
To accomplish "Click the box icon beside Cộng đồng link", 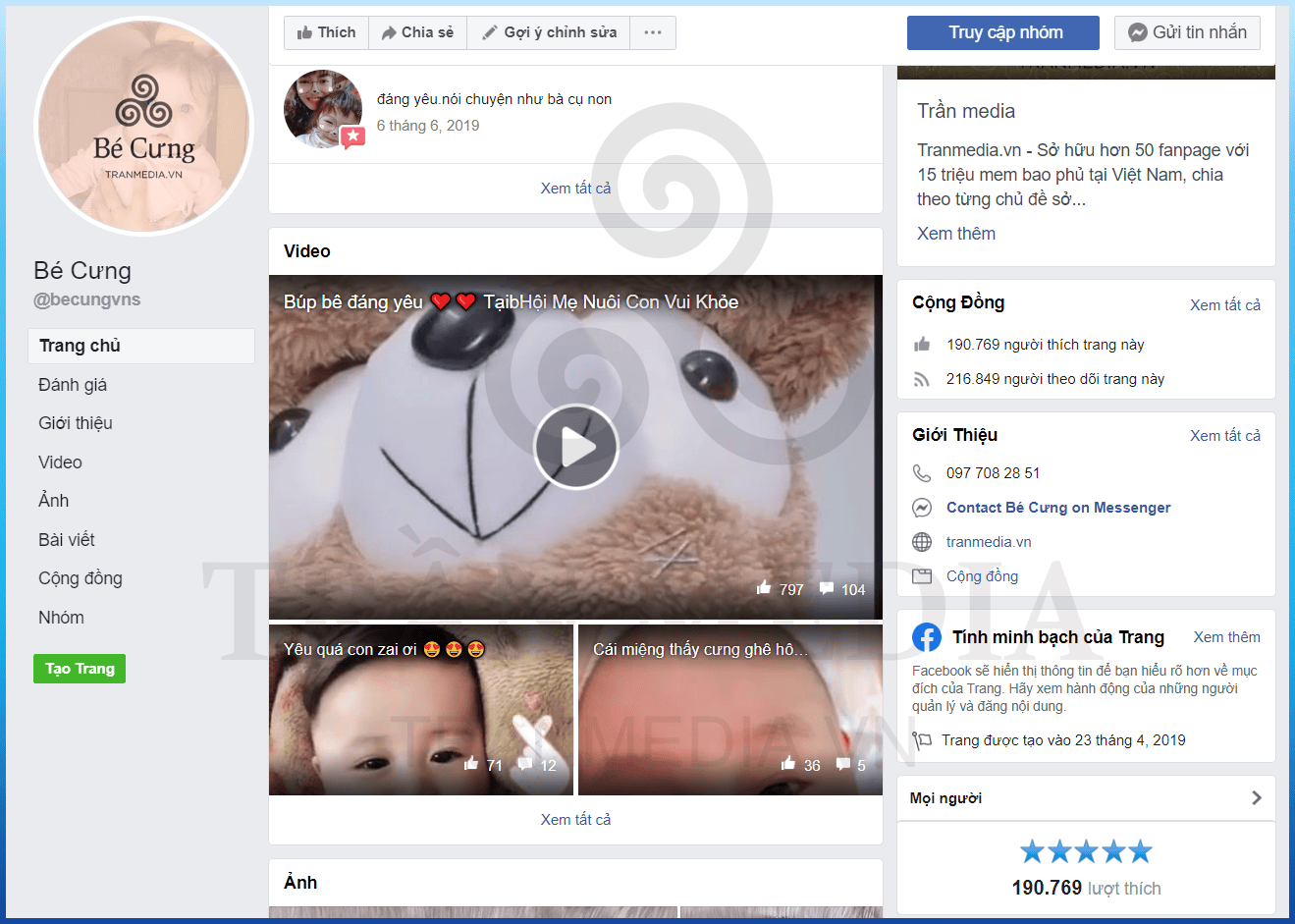I will pyautogui.click(x=922, y=576).
